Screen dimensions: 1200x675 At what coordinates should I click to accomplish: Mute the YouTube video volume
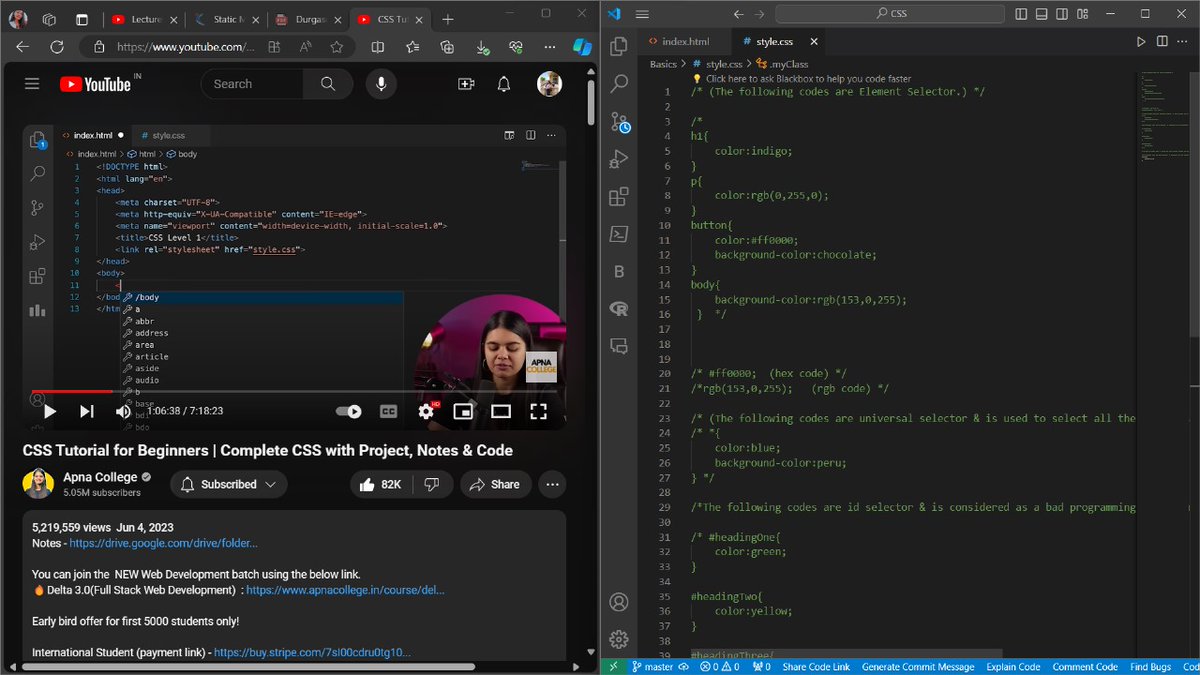(x=123, y=411)
